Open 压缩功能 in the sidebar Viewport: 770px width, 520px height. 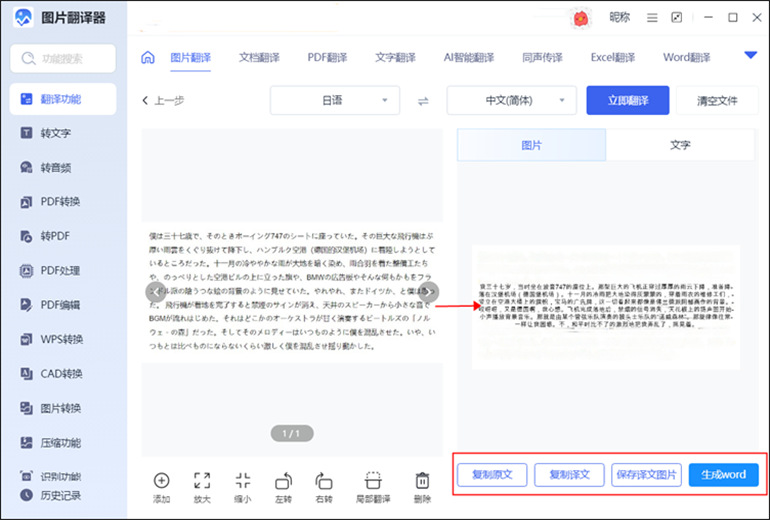(50, 442)
